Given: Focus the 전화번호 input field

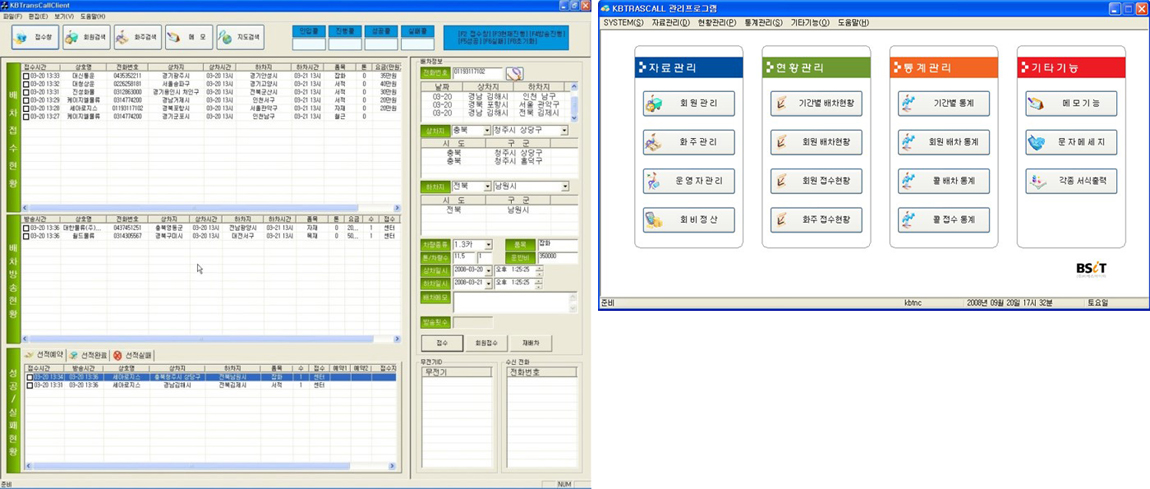Looking at the screenshot, I should point(478,73).
